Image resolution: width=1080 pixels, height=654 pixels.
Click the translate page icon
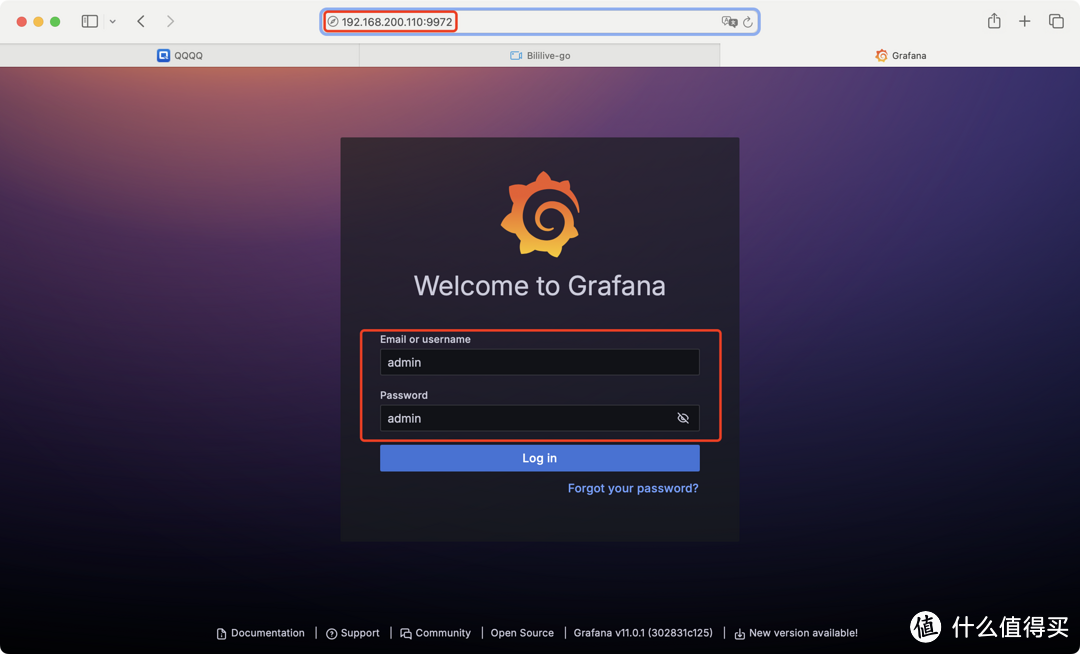pyautogui.click(x=729, y=22)
